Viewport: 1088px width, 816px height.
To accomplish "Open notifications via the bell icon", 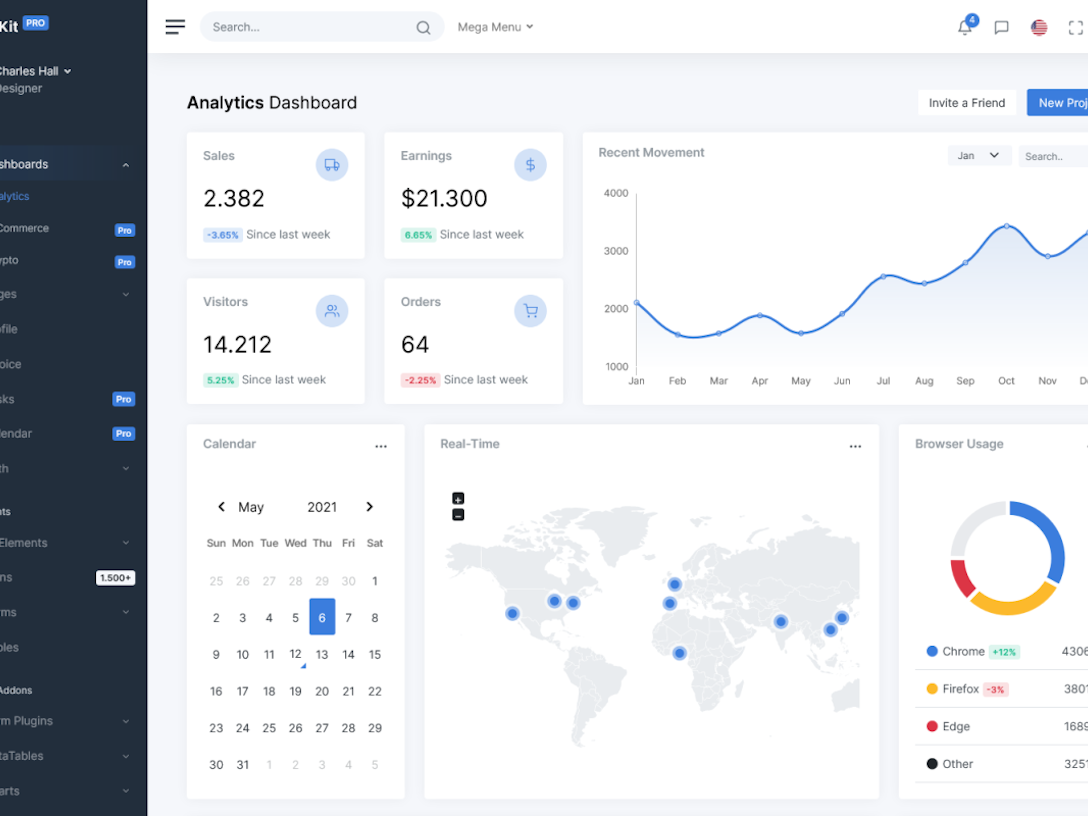I will [x=964, y=28].
